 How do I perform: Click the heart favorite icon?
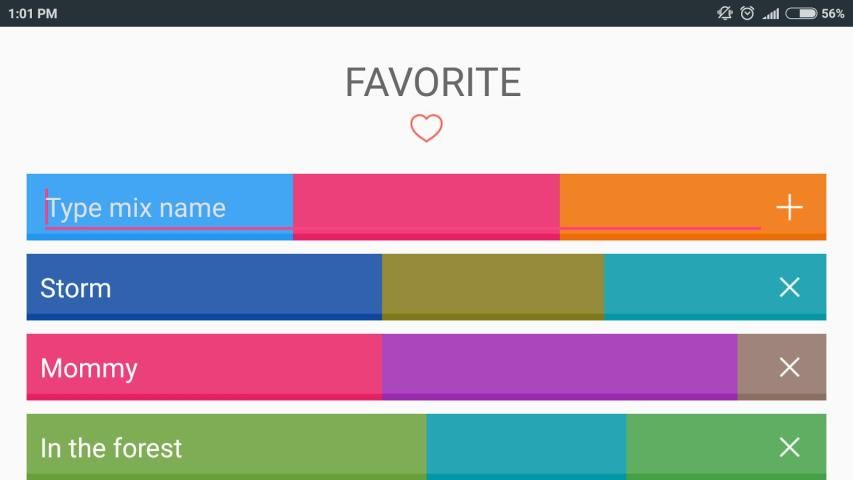point(426,128)
